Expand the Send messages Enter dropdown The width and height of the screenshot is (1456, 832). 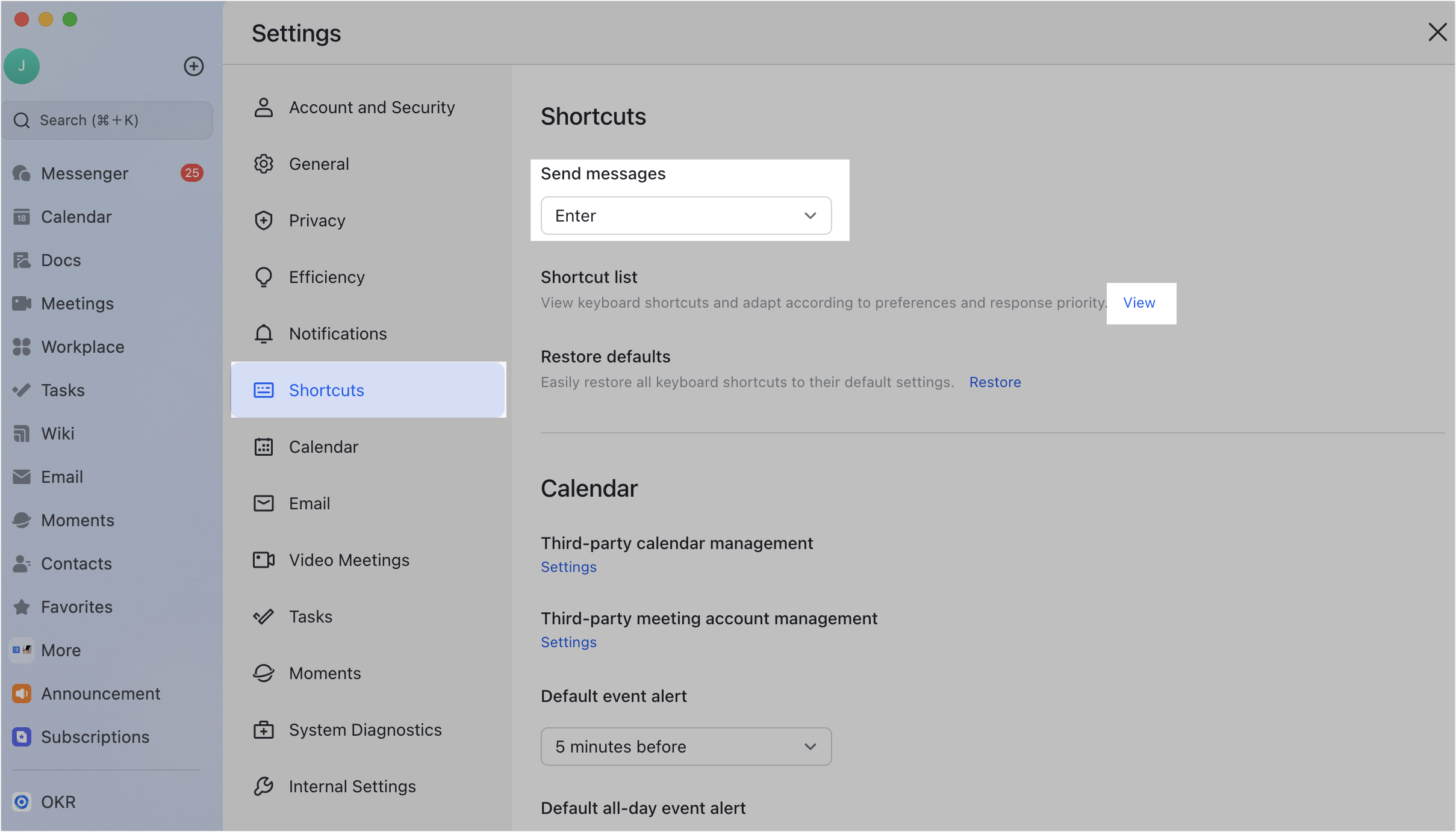click(x=686, y=216)
